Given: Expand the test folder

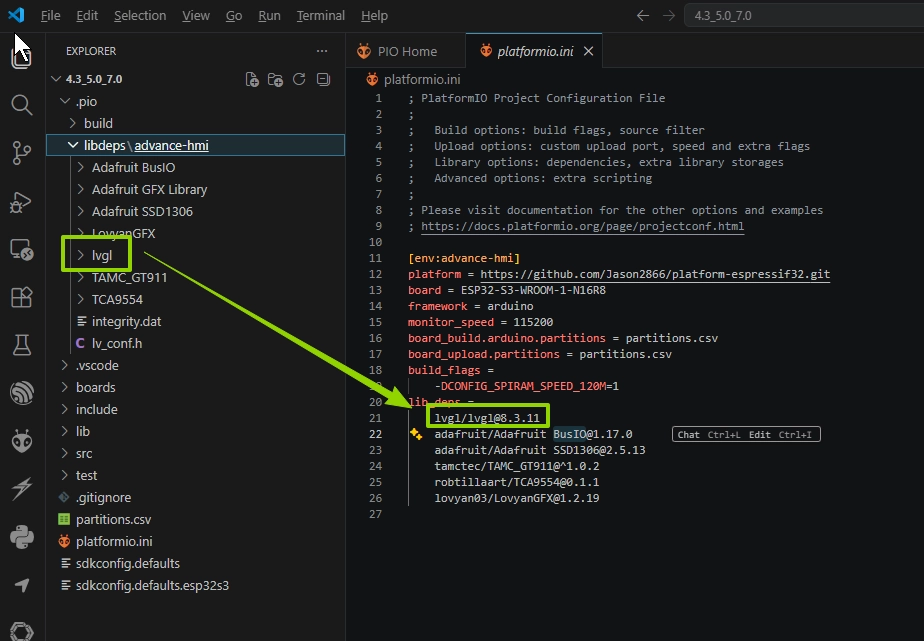Looking at the screenshot, I should [x=194, y=475].
